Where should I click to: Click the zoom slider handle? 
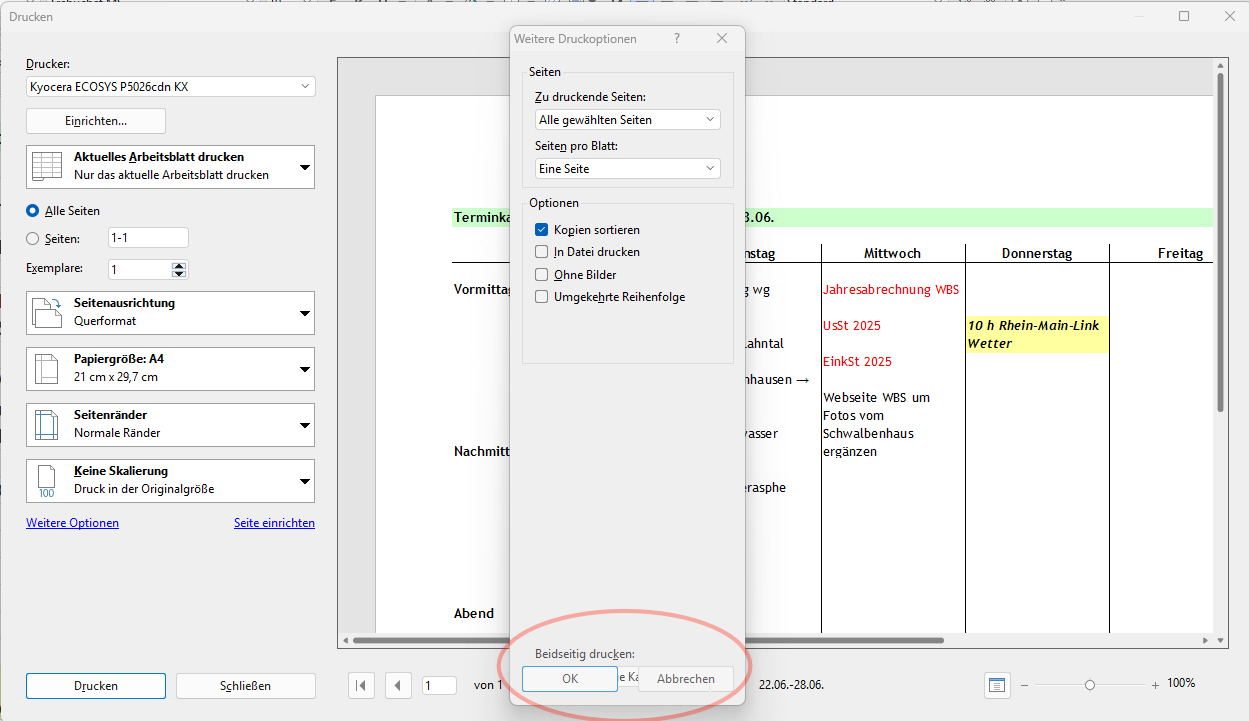click(x=1090, y=685)
